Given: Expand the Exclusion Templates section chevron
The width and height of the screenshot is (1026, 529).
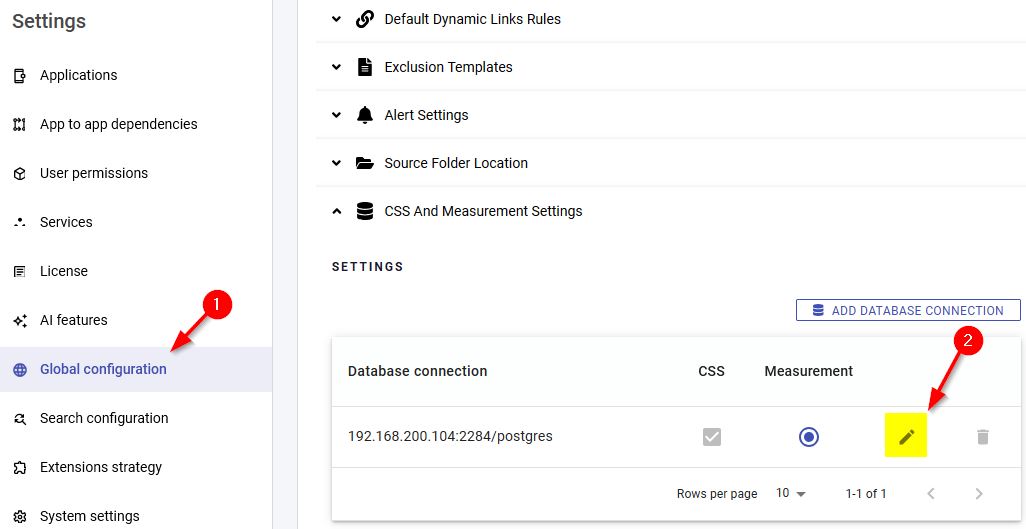Looking at the screenshot, I should tap(337, 67).
